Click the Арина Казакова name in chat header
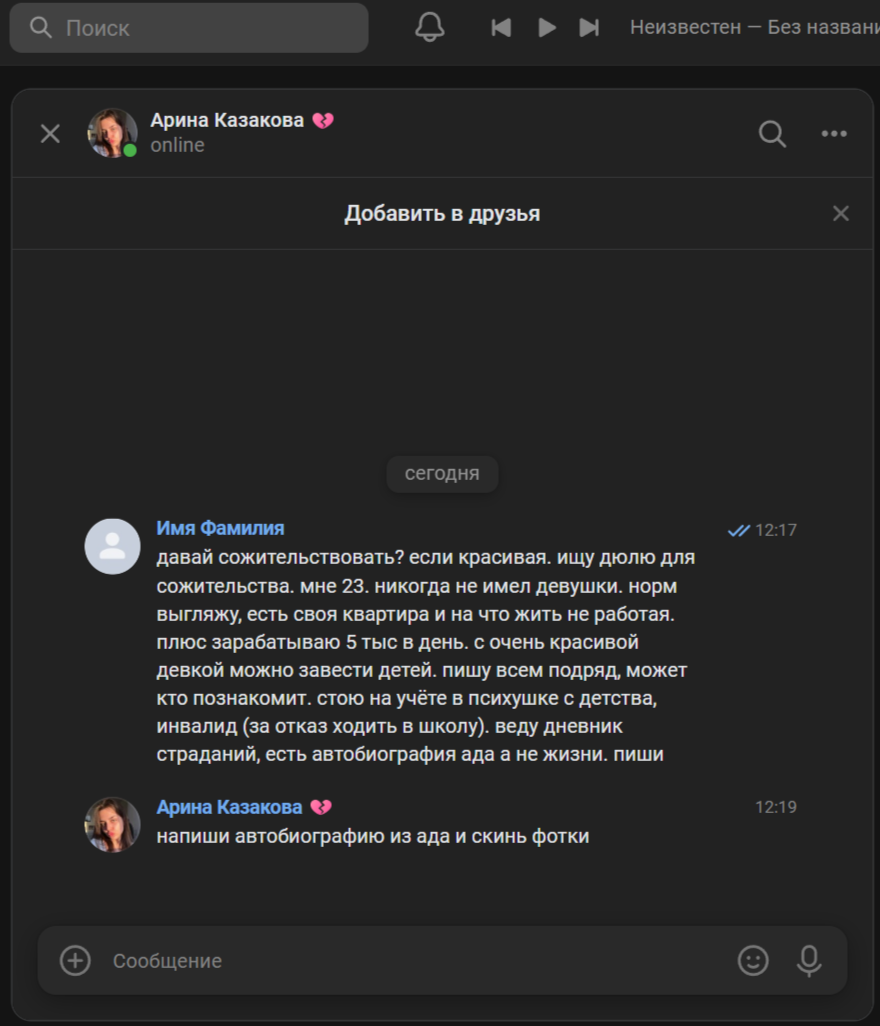Screen dimensions: 880x1026 pos(227,121)
